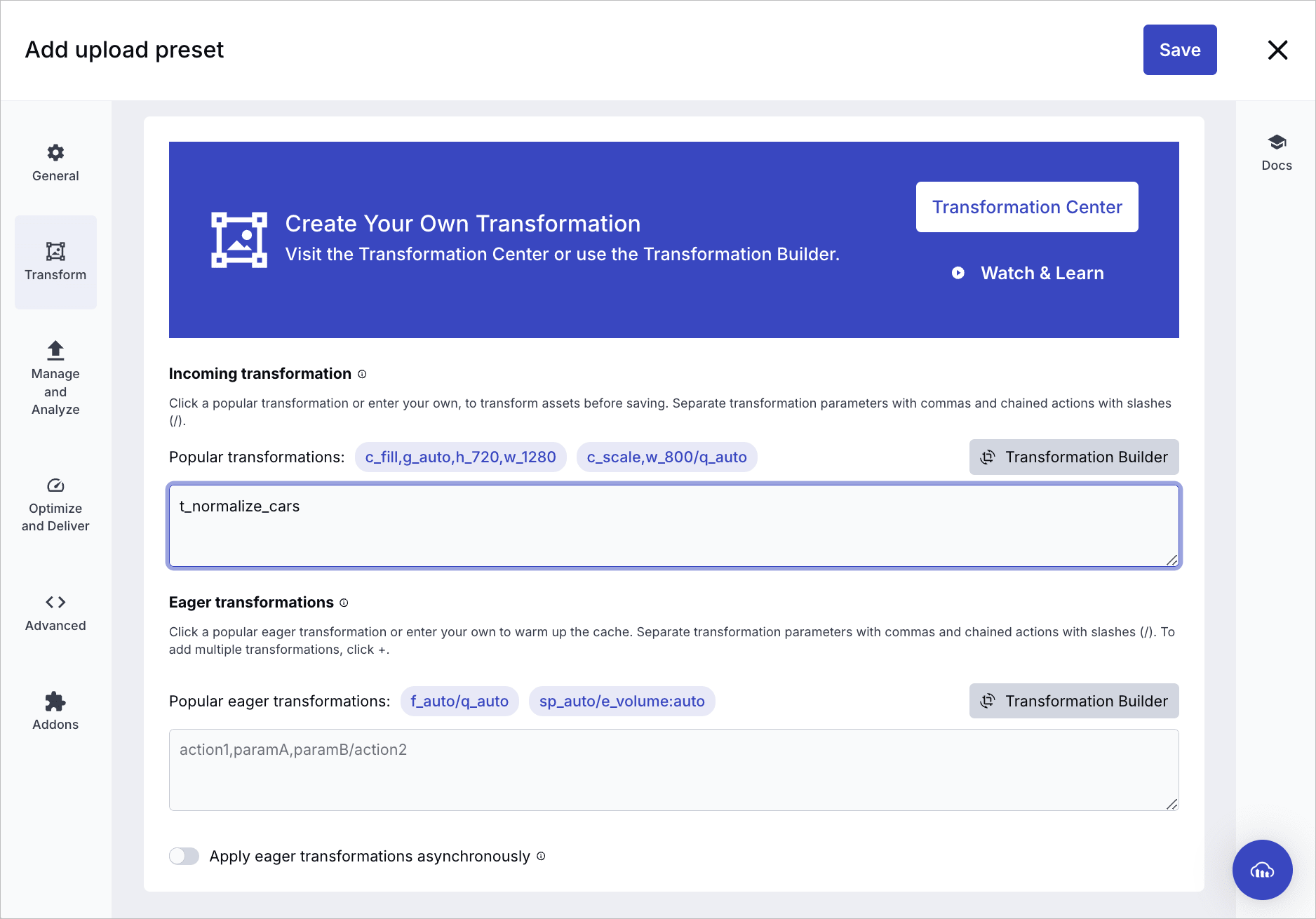This screenshot has height=919, width=1316.
Task: Apply the c_fill,g_auto,h_720,w_1280 transformation chip
Action: (460, 457)
